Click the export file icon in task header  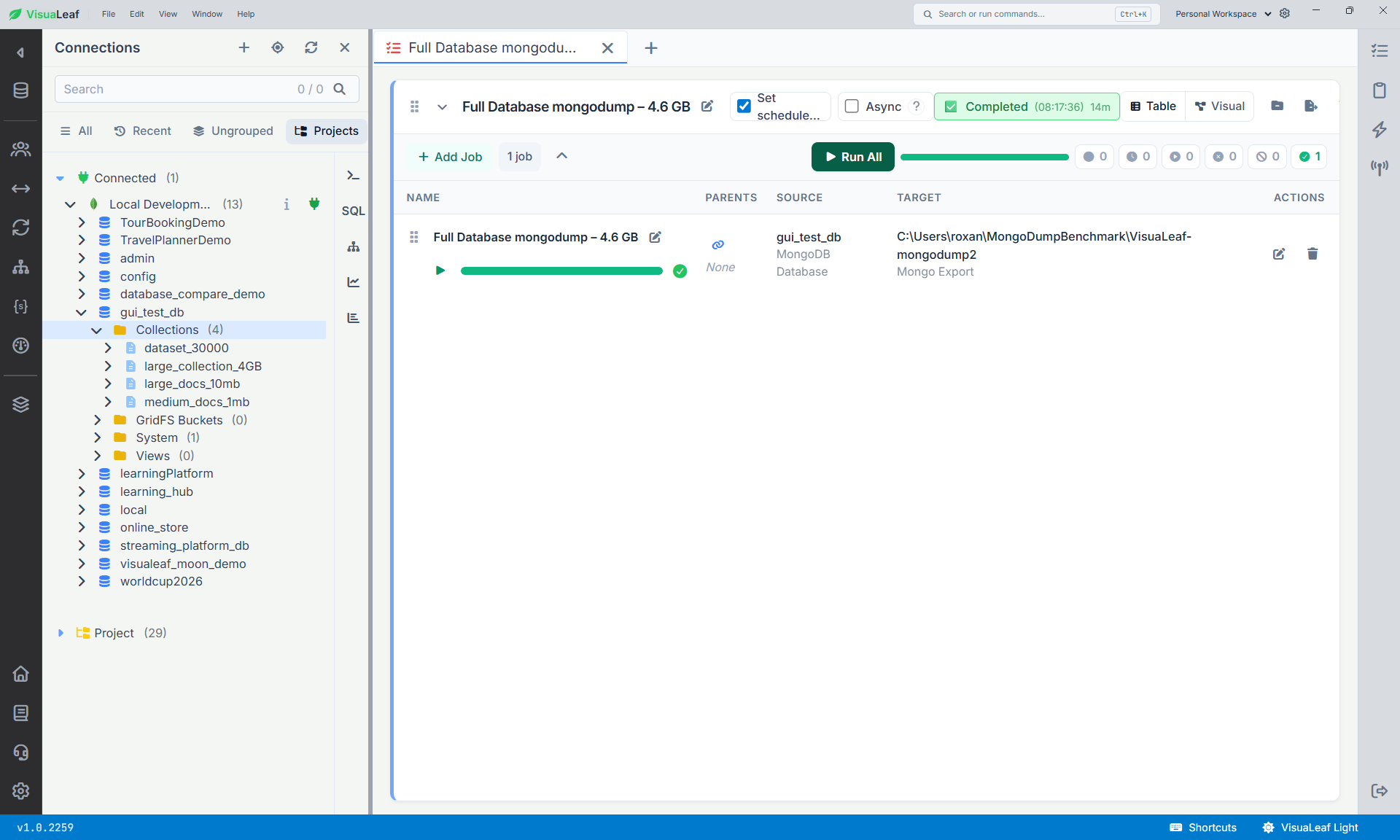(x=1310, y=106)
